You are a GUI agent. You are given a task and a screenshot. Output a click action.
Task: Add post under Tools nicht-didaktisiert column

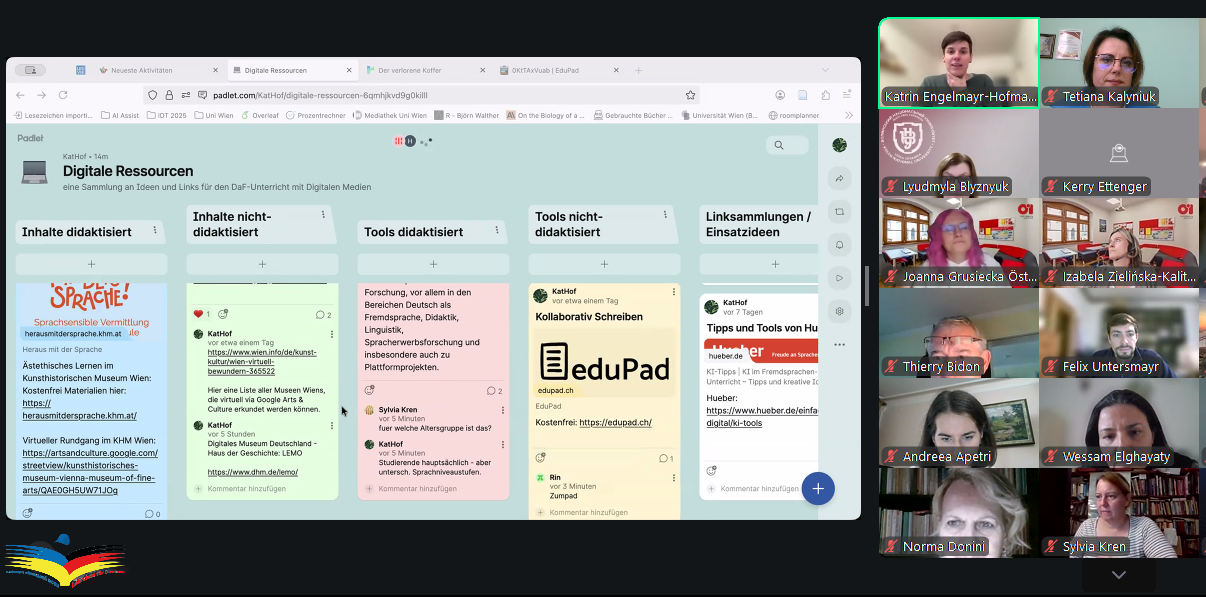tap(604, 264)
